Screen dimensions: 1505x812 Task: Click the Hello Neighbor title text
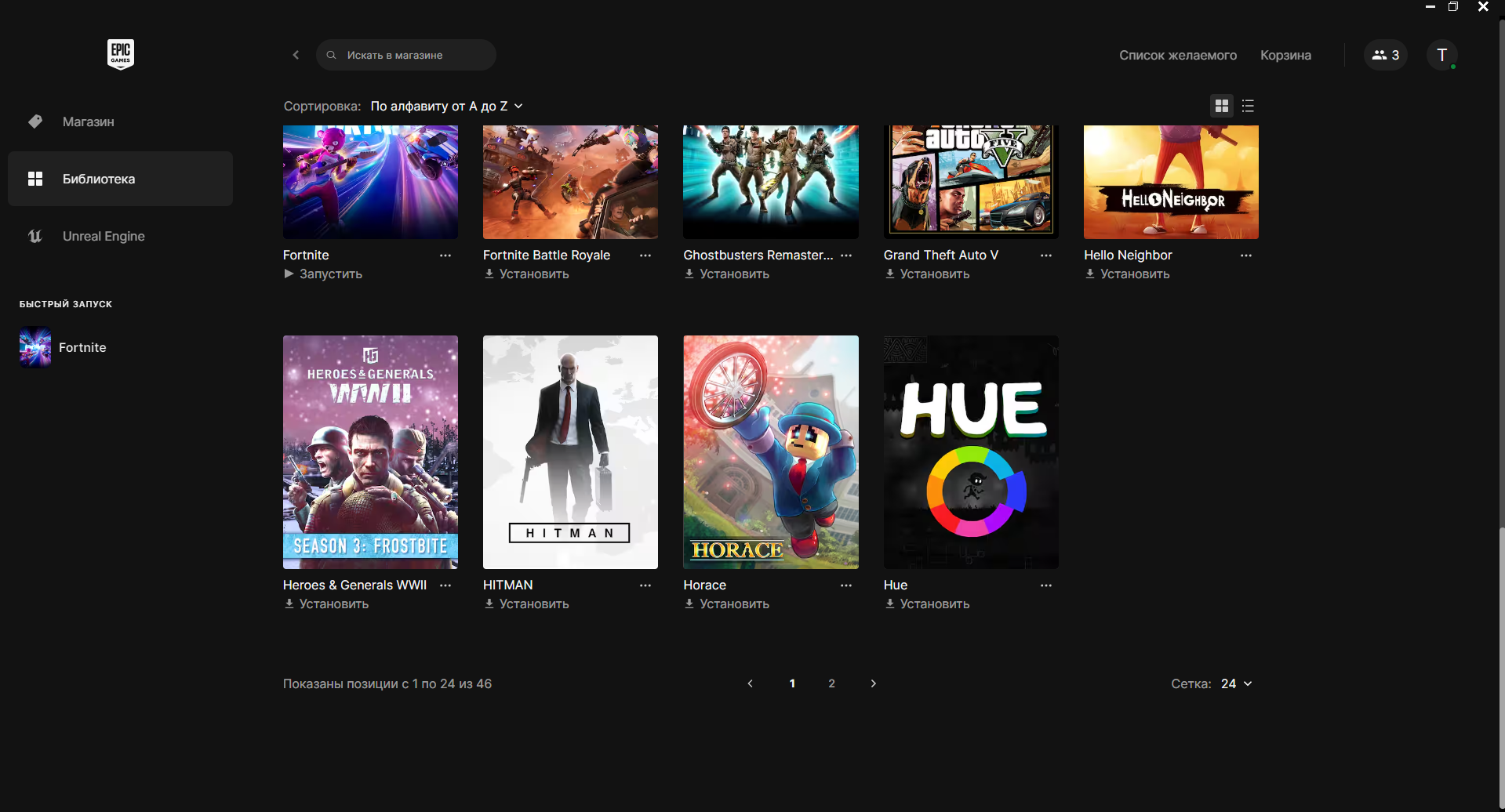pyautogui.click(x=1128, y=256)
